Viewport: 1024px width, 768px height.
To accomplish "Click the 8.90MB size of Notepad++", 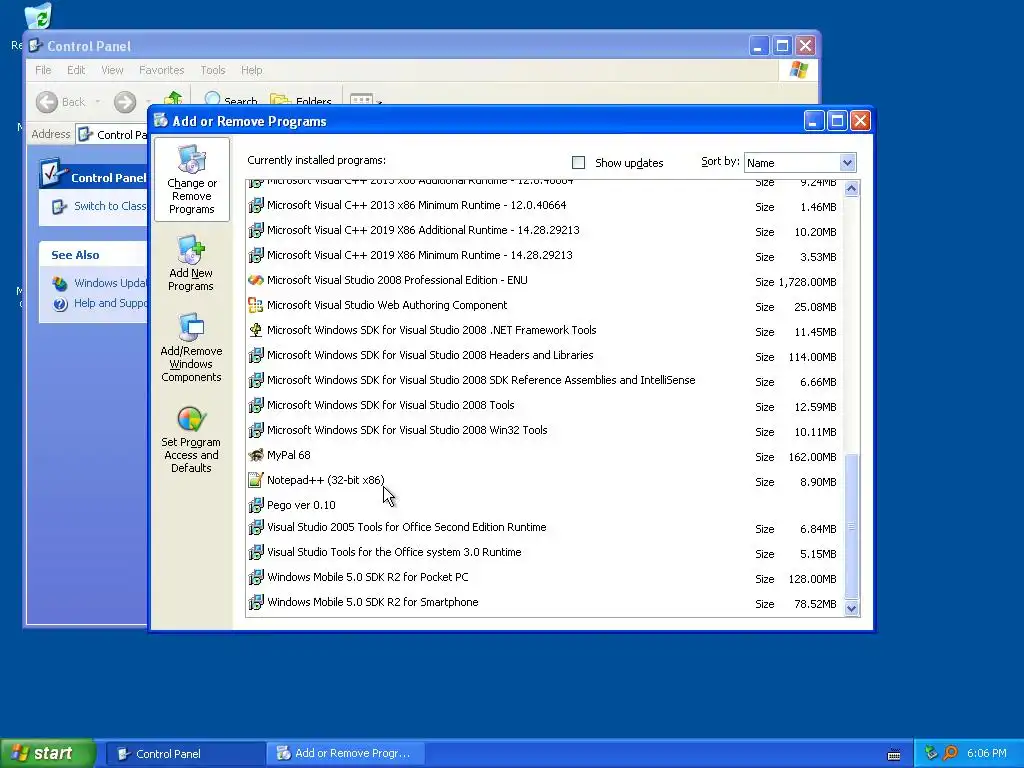I will tap(818, 482).
